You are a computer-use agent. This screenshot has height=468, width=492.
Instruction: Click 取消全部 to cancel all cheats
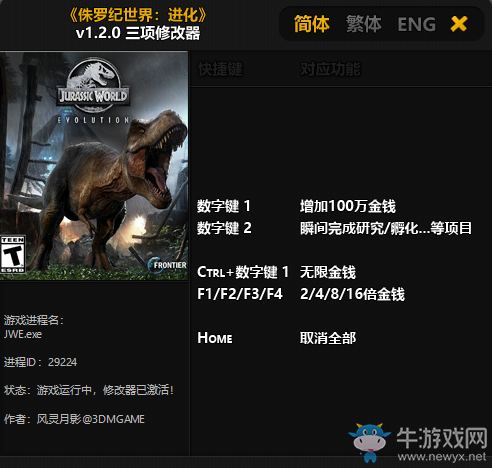click(328, 338)
